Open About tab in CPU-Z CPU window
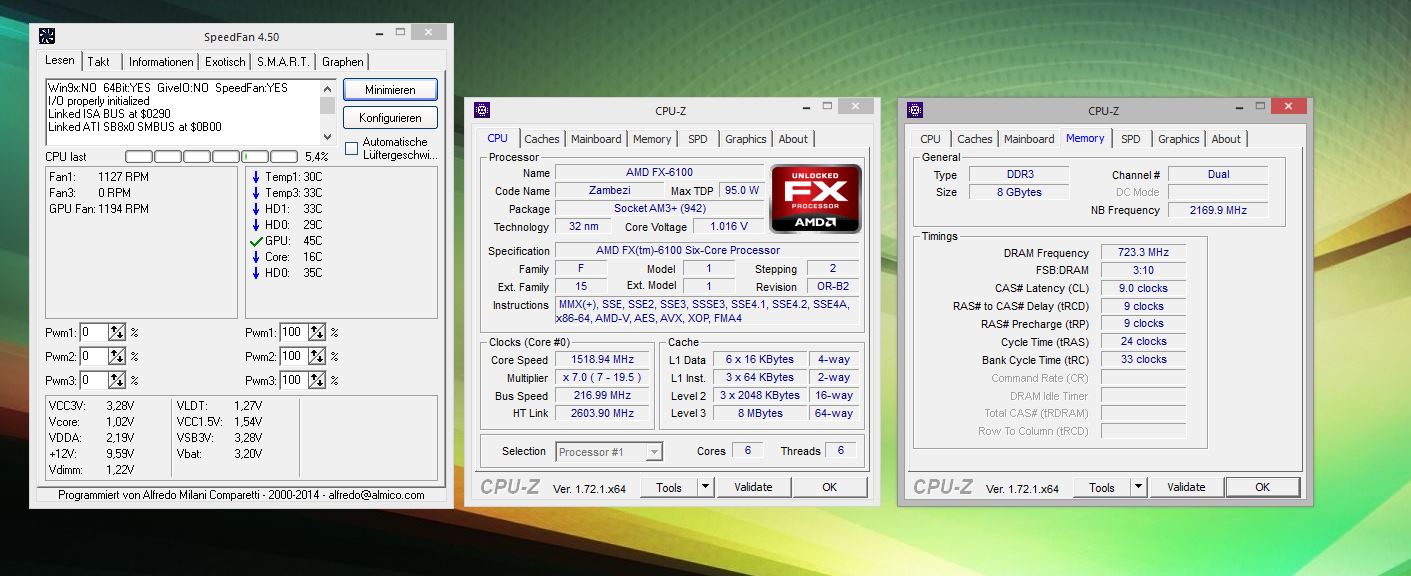This screenshot has width=1411, height=576. [793, 139]
